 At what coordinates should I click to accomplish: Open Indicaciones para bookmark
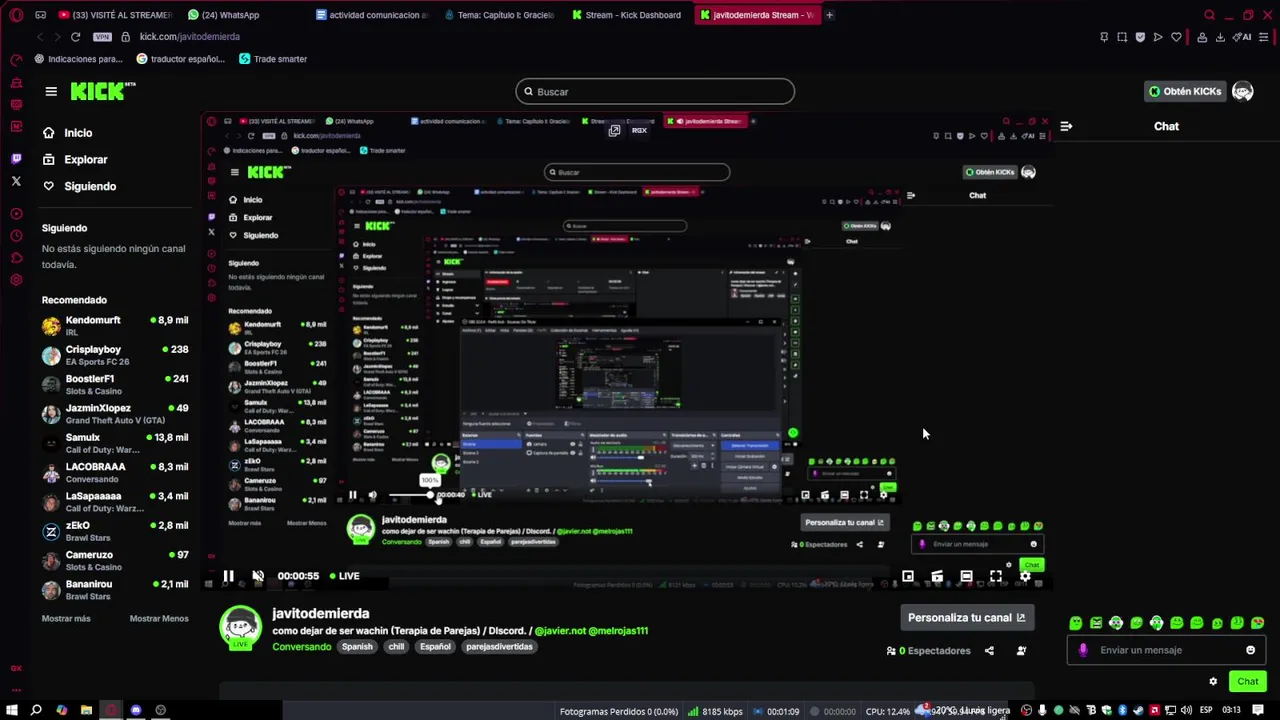click(79, 59)
